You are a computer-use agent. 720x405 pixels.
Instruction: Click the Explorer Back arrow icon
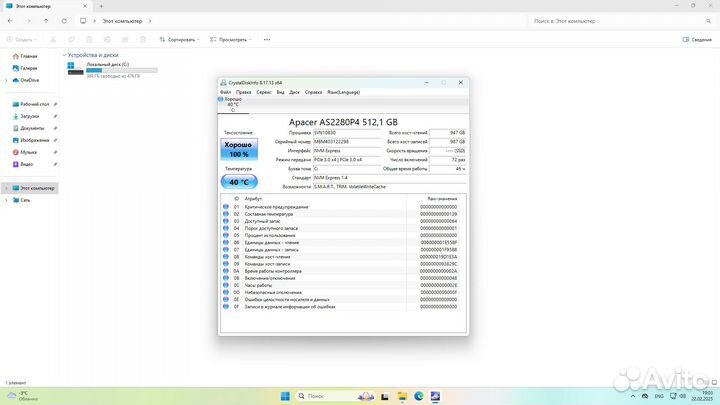10,20
